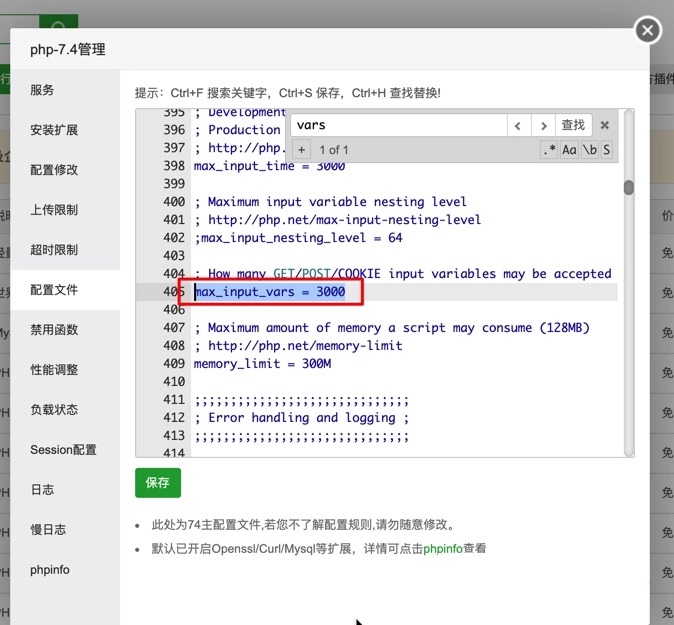The image size is (674, 625).
Task: Go to next search match arrow
Action: tap(543, 126)
